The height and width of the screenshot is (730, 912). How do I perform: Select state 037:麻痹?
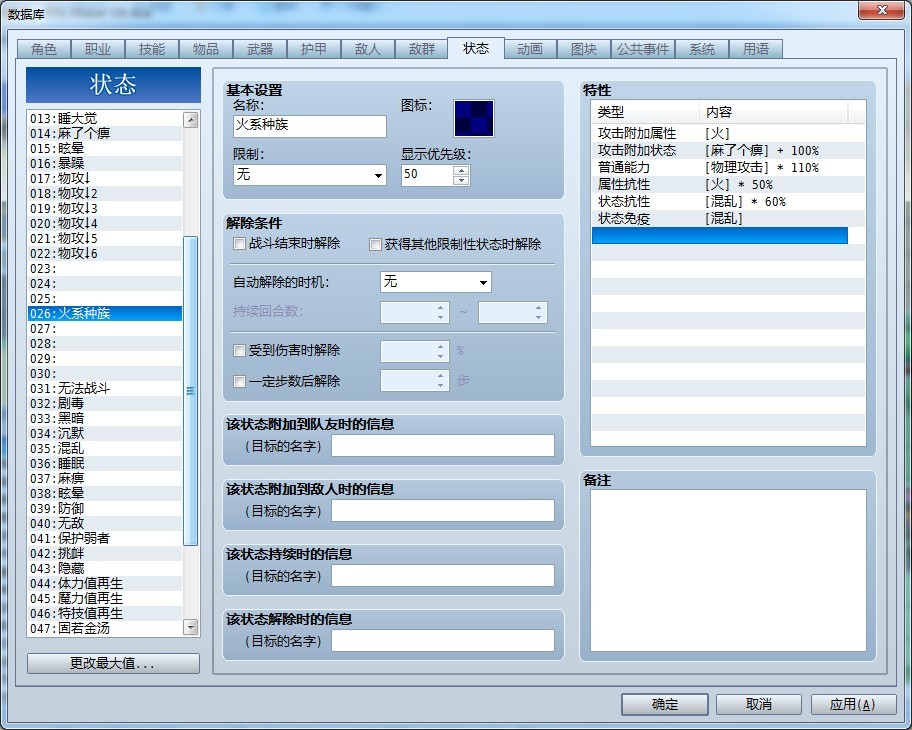point(105,478)
